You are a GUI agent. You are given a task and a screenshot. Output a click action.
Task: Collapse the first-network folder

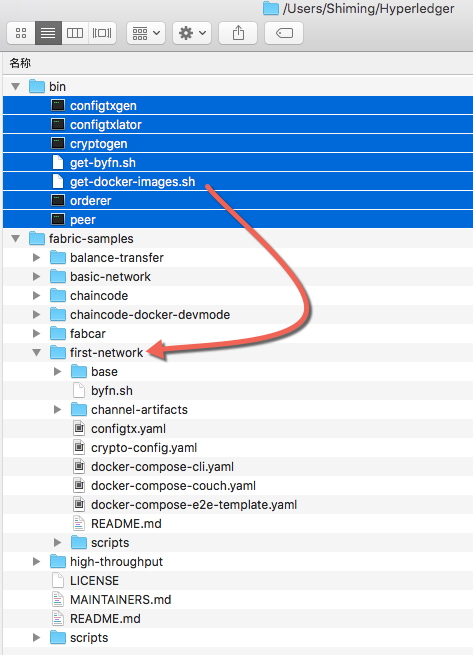coord(37,353)
